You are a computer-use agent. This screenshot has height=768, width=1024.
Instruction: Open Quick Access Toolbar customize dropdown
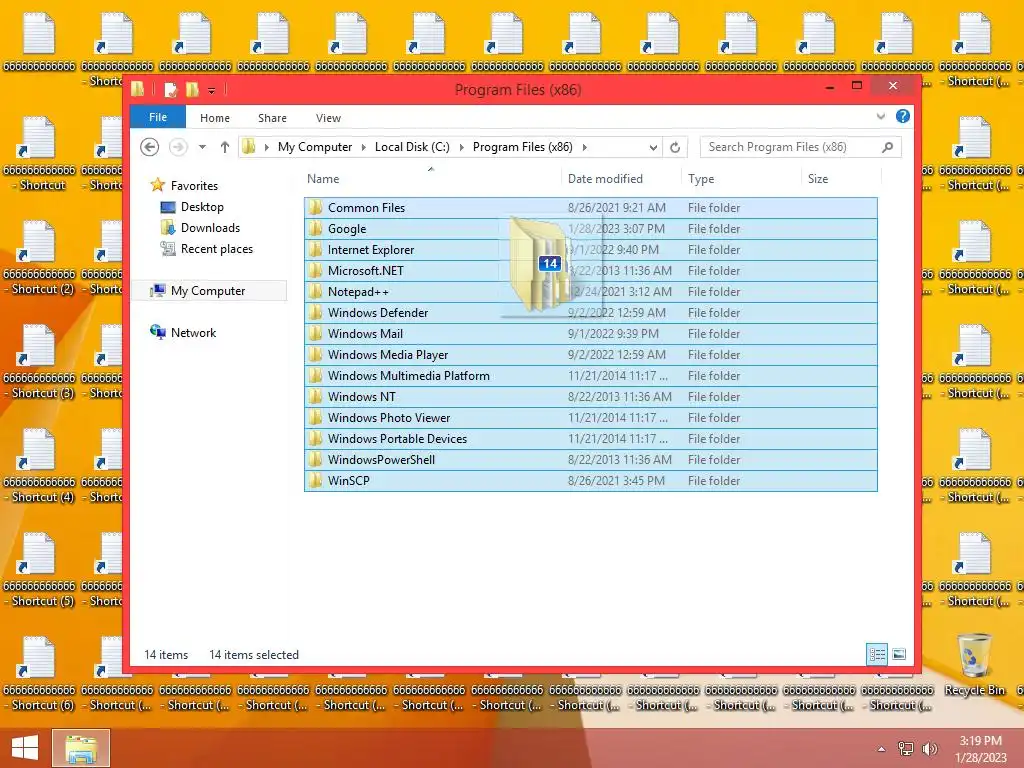pos(212,90)
